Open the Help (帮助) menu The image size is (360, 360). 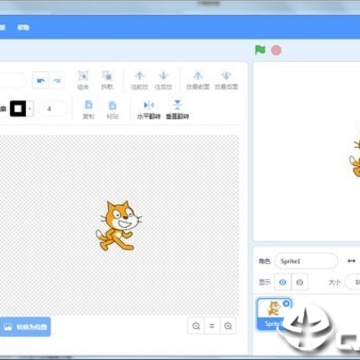[23, 27]
